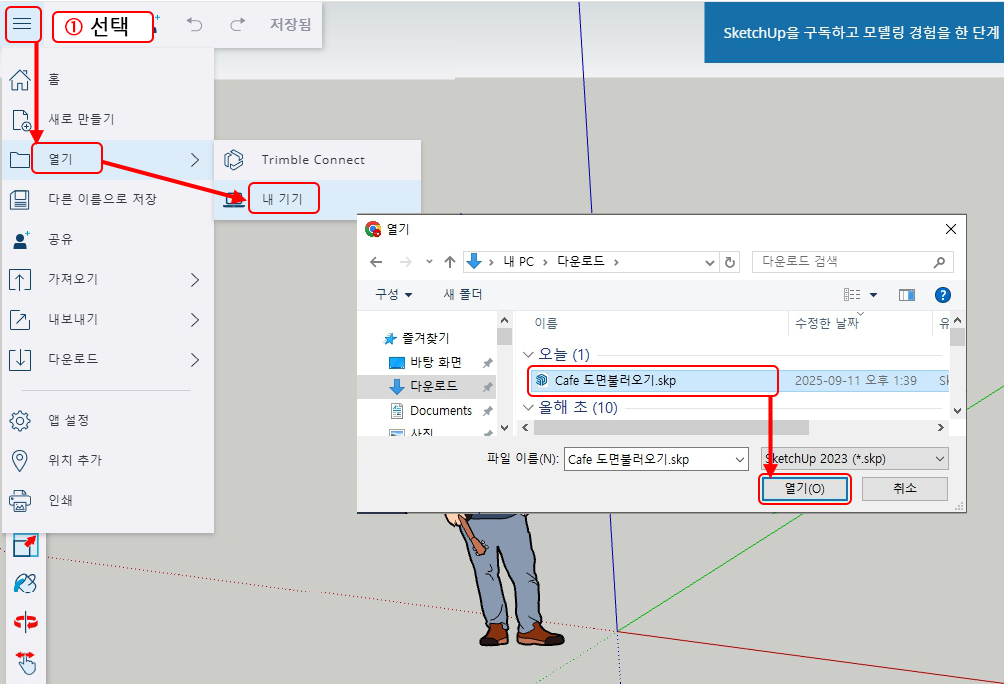Click the back arrow in file dialog
The image size is (1004, 684).
coord(376,262)
